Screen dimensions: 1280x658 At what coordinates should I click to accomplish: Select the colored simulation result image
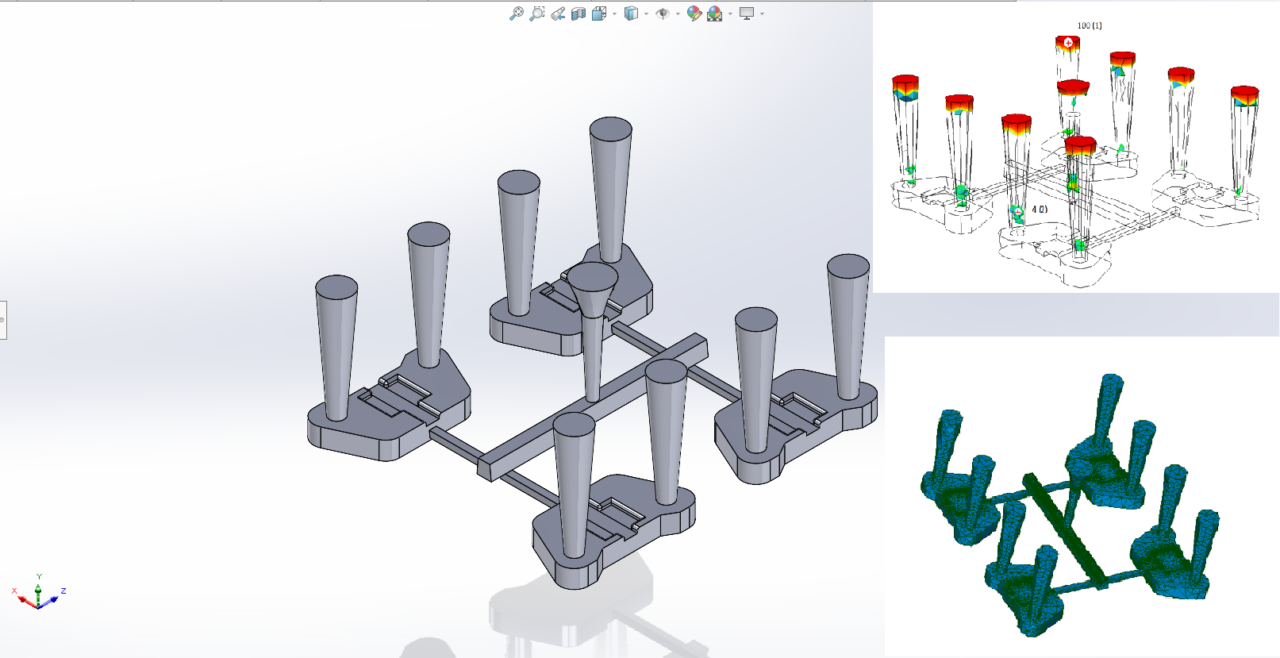(1075, 150)
